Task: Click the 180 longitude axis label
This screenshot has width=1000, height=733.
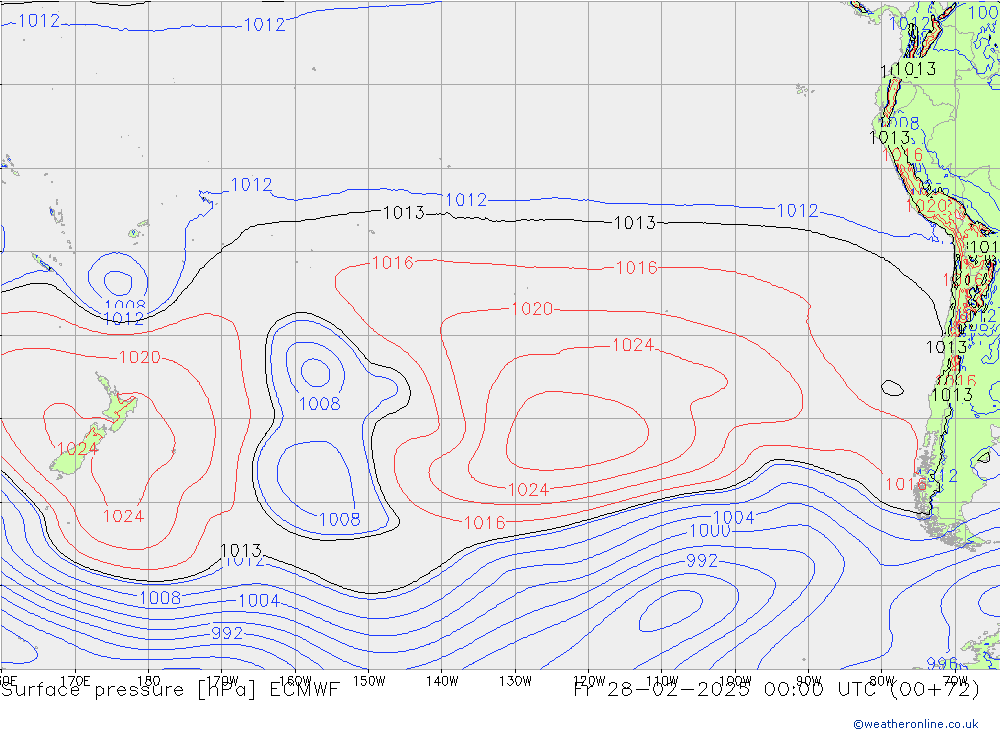Action: 149,681
